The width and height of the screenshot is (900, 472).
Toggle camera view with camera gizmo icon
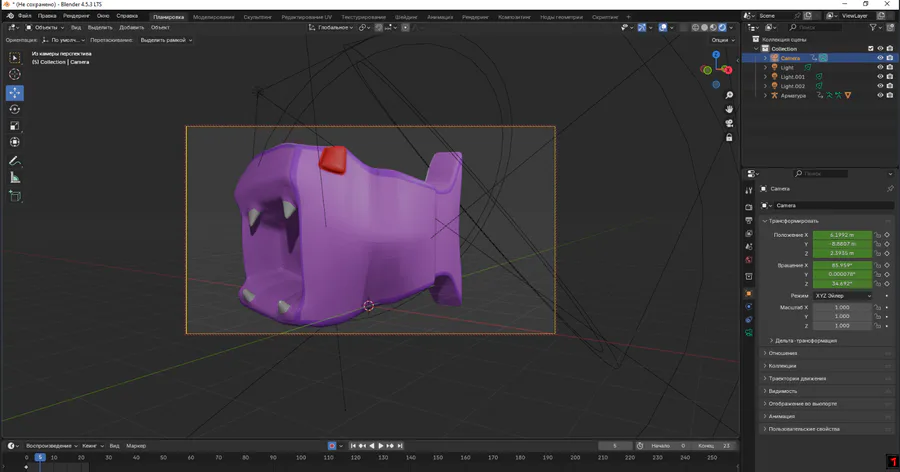(x=729, y=123)
